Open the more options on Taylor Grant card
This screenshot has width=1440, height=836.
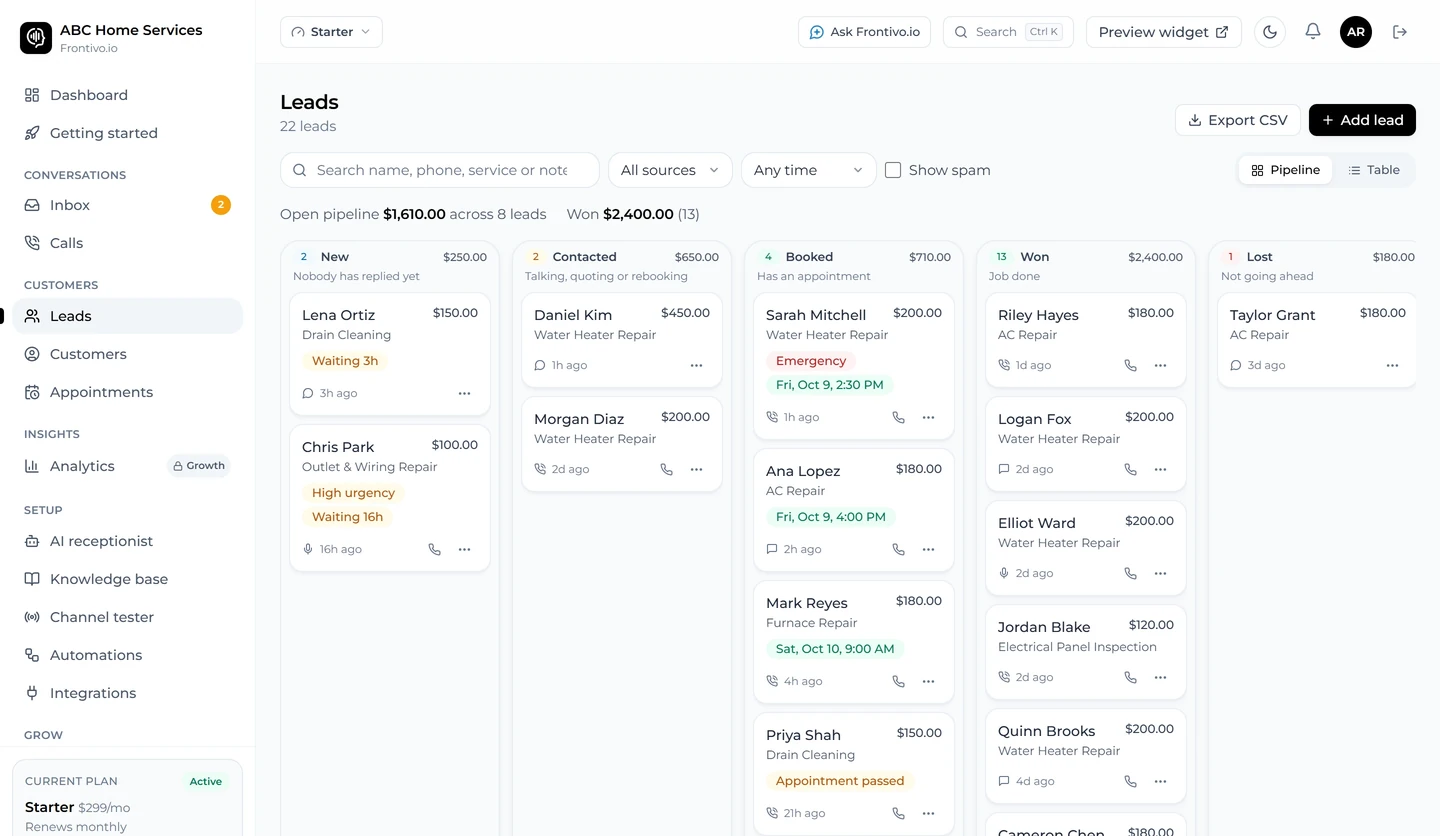1393,365
